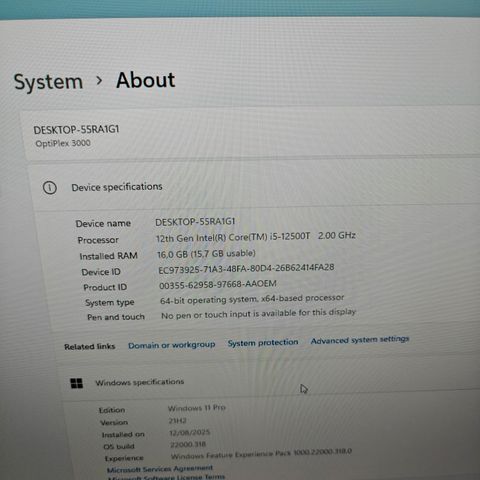Open Microsoft Services Agreement link
The height and width of the screenshot is (480, 480).
click(x=160, y=469)
